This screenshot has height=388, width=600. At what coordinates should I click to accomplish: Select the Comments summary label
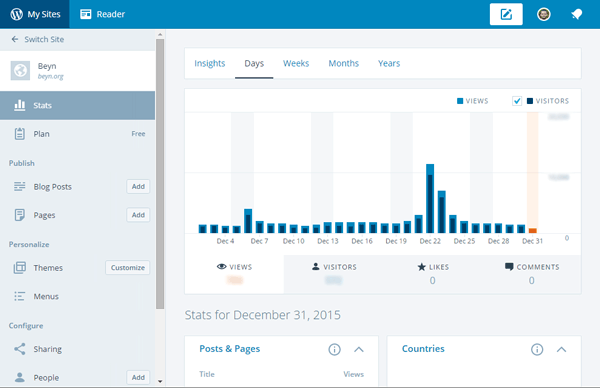(538, 267)
